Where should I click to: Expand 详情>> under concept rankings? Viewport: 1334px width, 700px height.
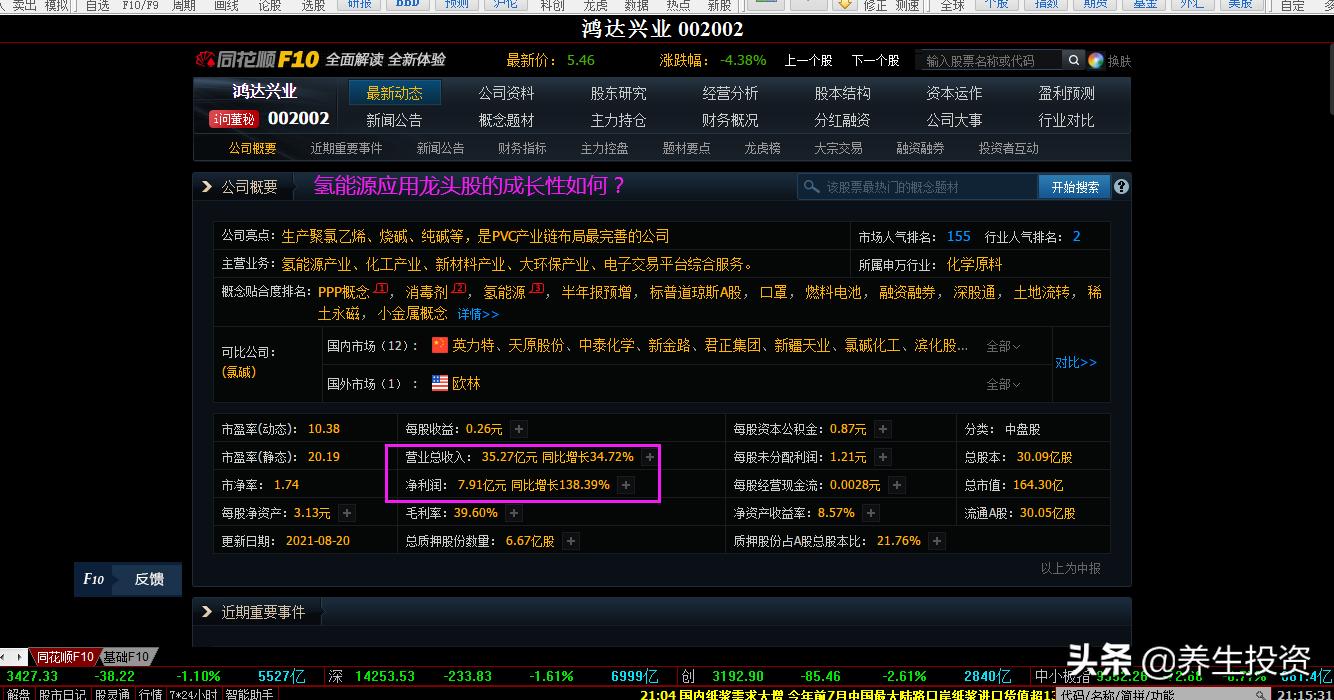tap(477, 314)
